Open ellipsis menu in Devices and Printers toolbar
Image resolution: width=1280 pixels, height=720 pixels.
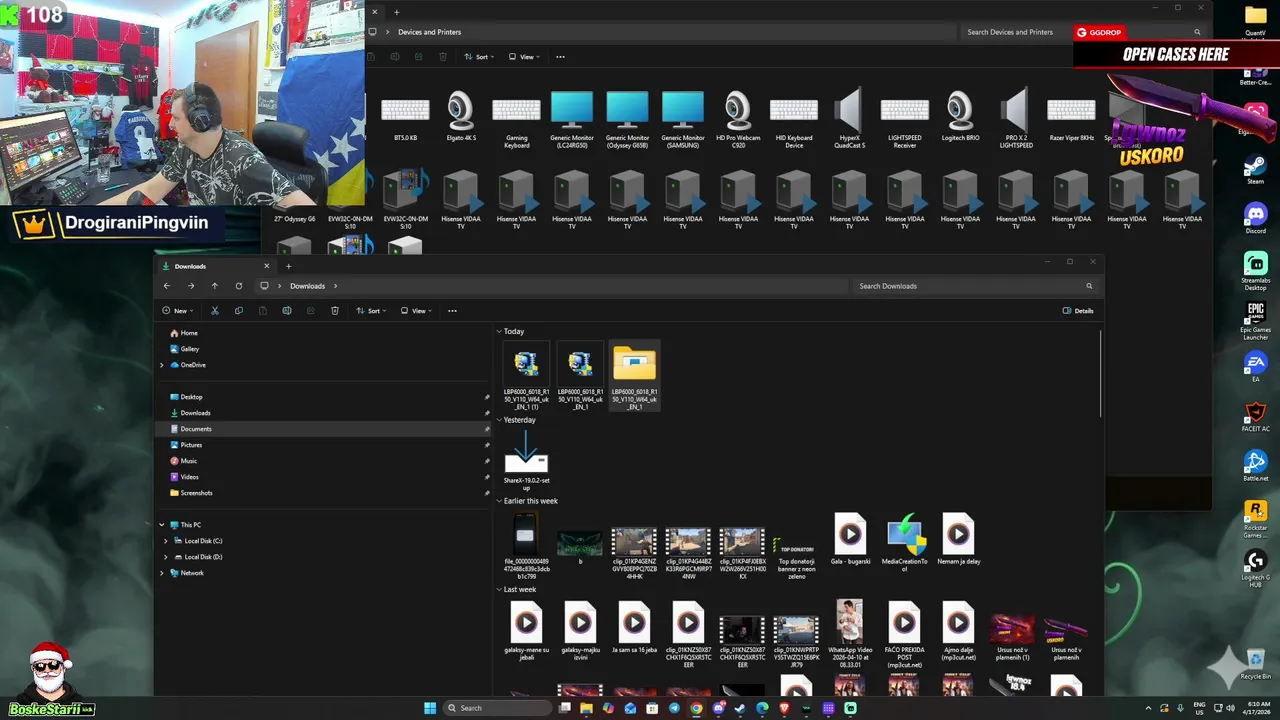[x=560, y=57]
